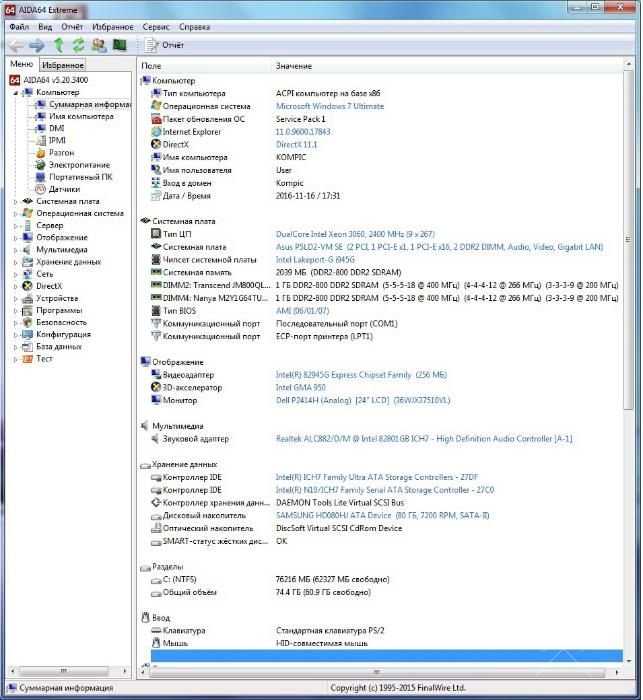Select Имя компьютера in the tree
This screenshot has height=700, width=643.
click(81, 117)
